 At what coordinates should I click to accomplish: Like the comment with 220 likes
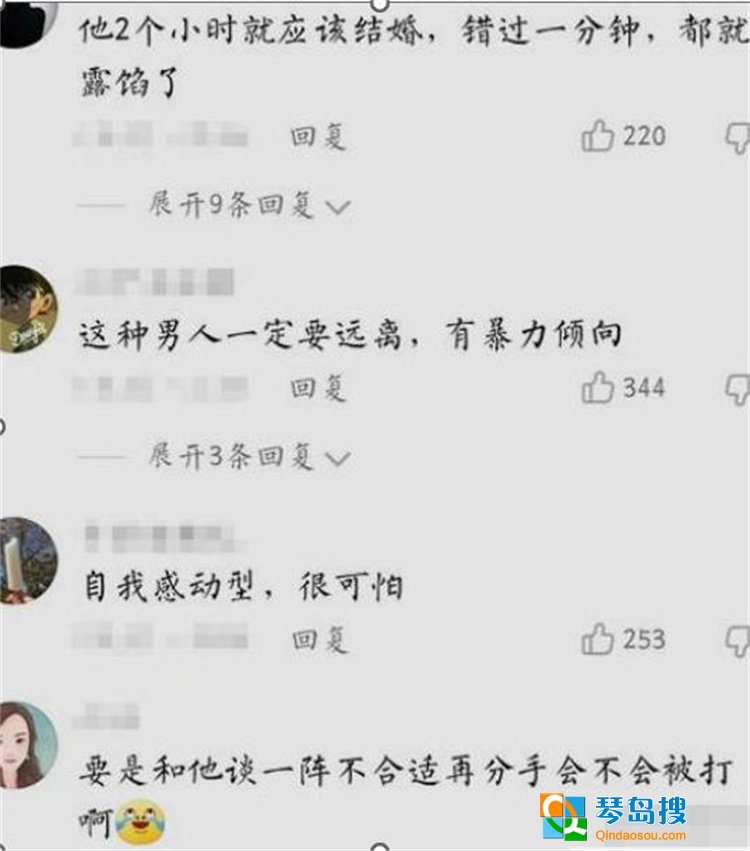[x=598, y=136]
